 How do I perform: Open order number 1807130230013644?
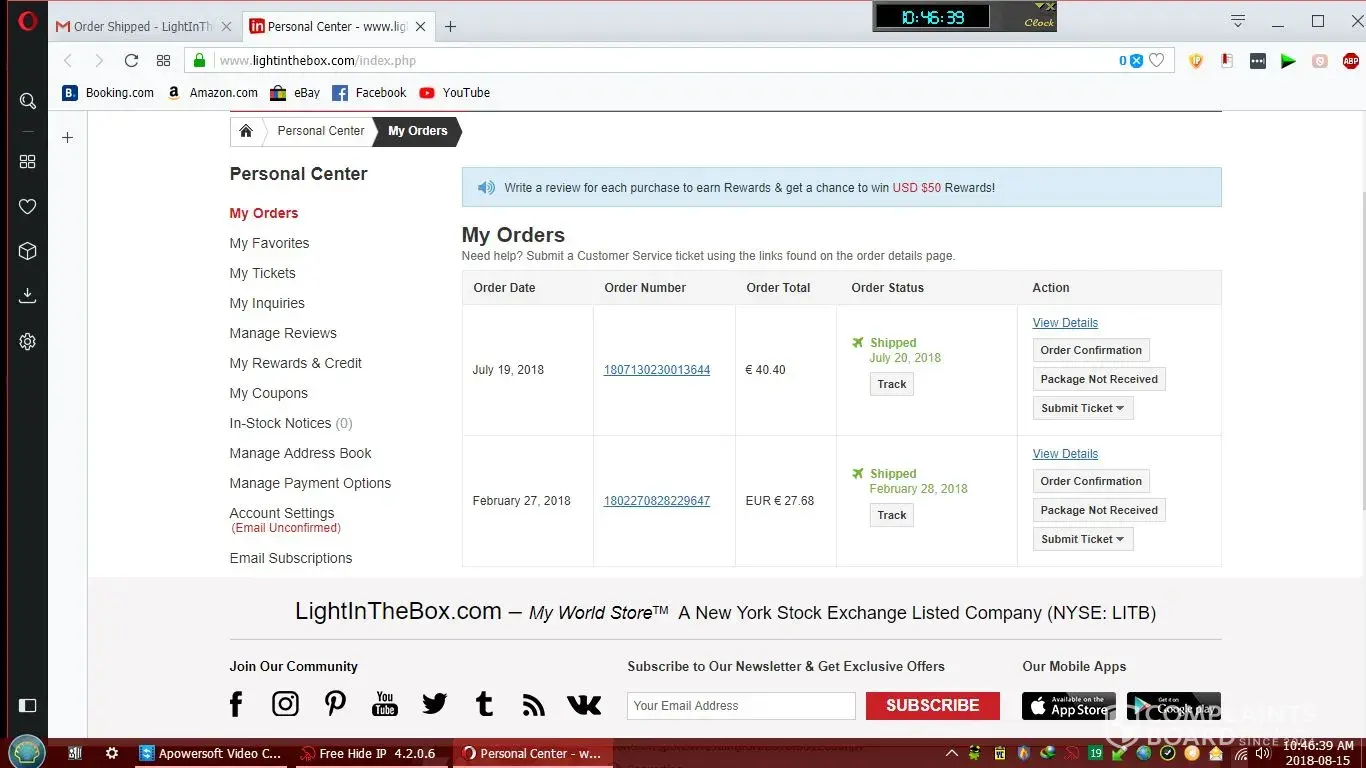click(657, 370)
